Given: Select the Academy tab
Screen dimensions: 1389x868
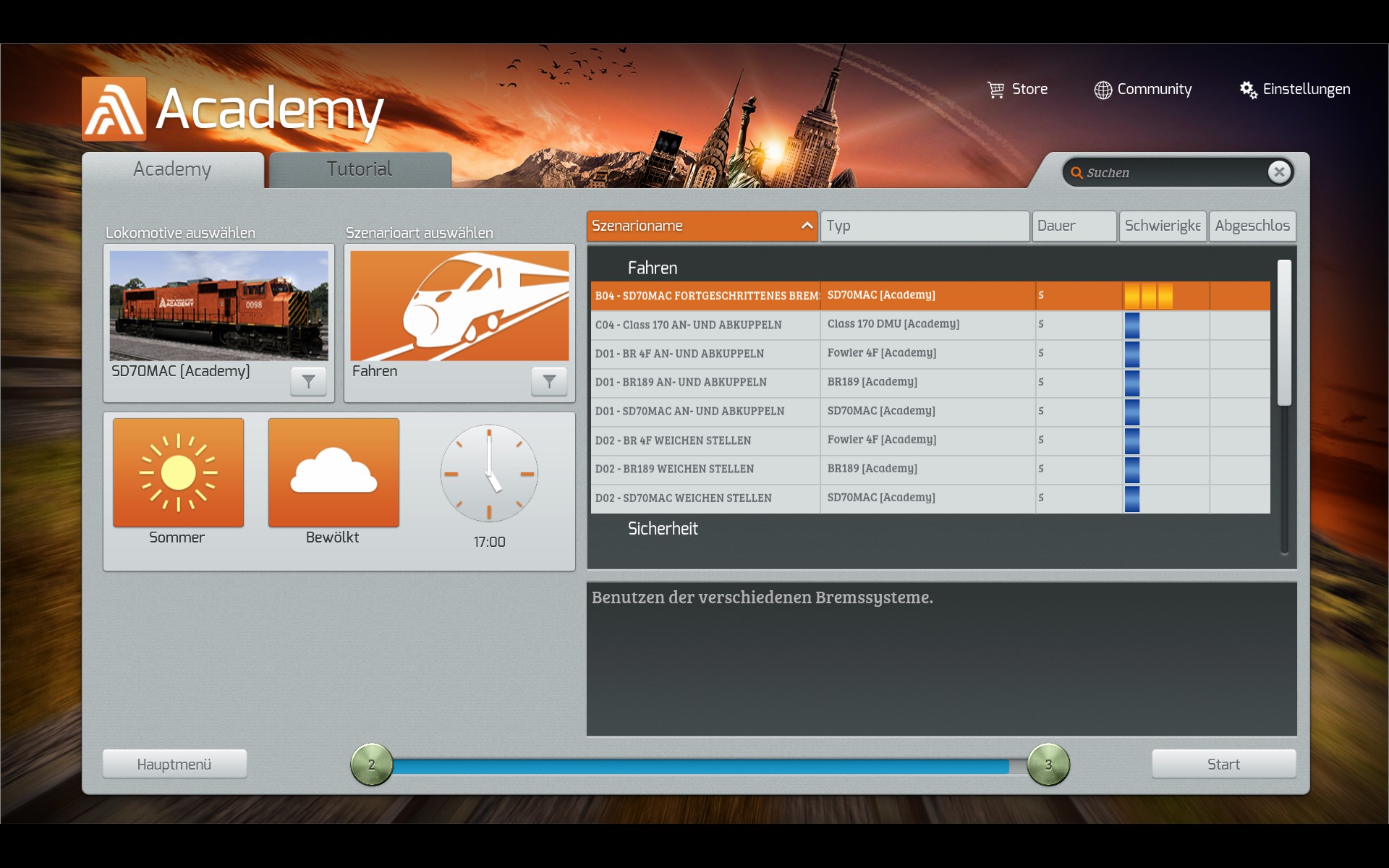Looking at the screenshot, I should [172, 169].
